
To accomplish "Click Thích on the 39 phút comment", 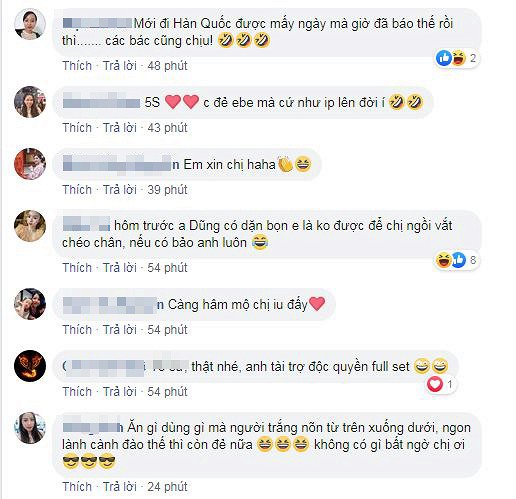I will click(77, 190).
